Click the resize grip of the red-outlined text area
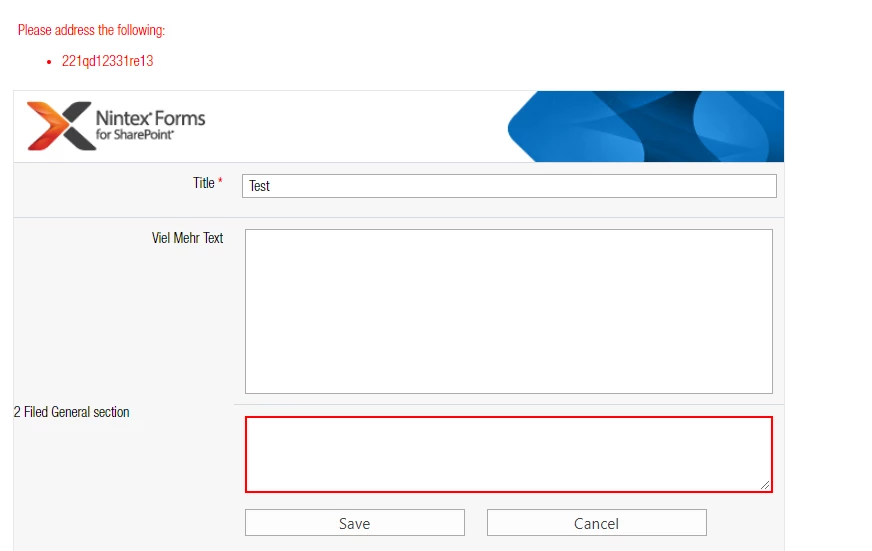This screenshot has height=551, width=872. 765,485
